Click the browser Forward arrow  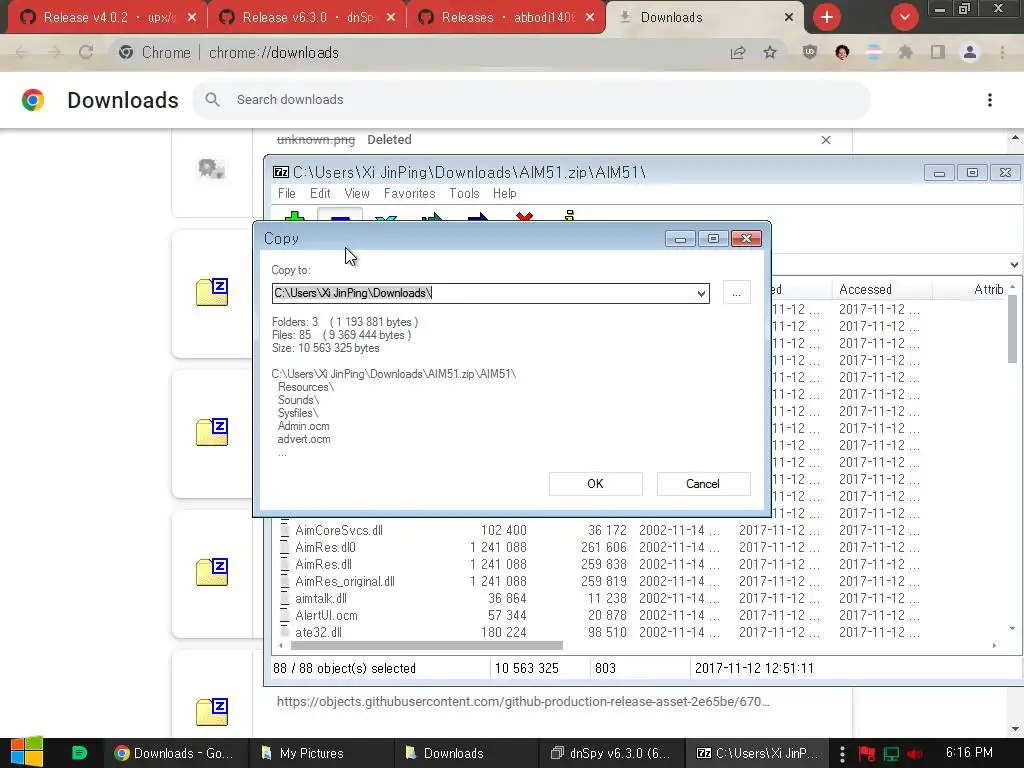(54, 52)
